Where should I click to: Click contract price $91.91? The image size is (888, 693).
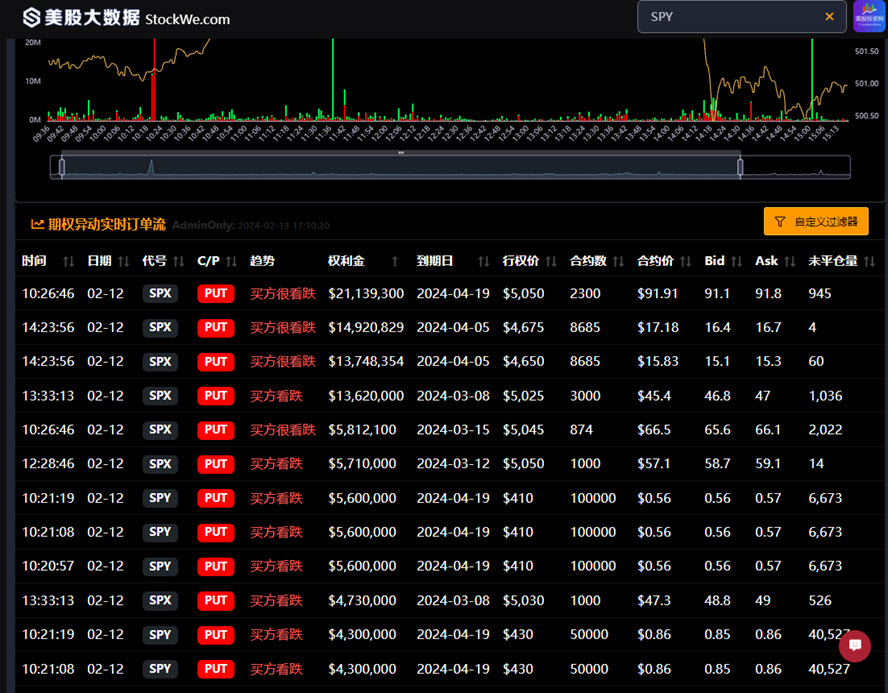[658, 293]
